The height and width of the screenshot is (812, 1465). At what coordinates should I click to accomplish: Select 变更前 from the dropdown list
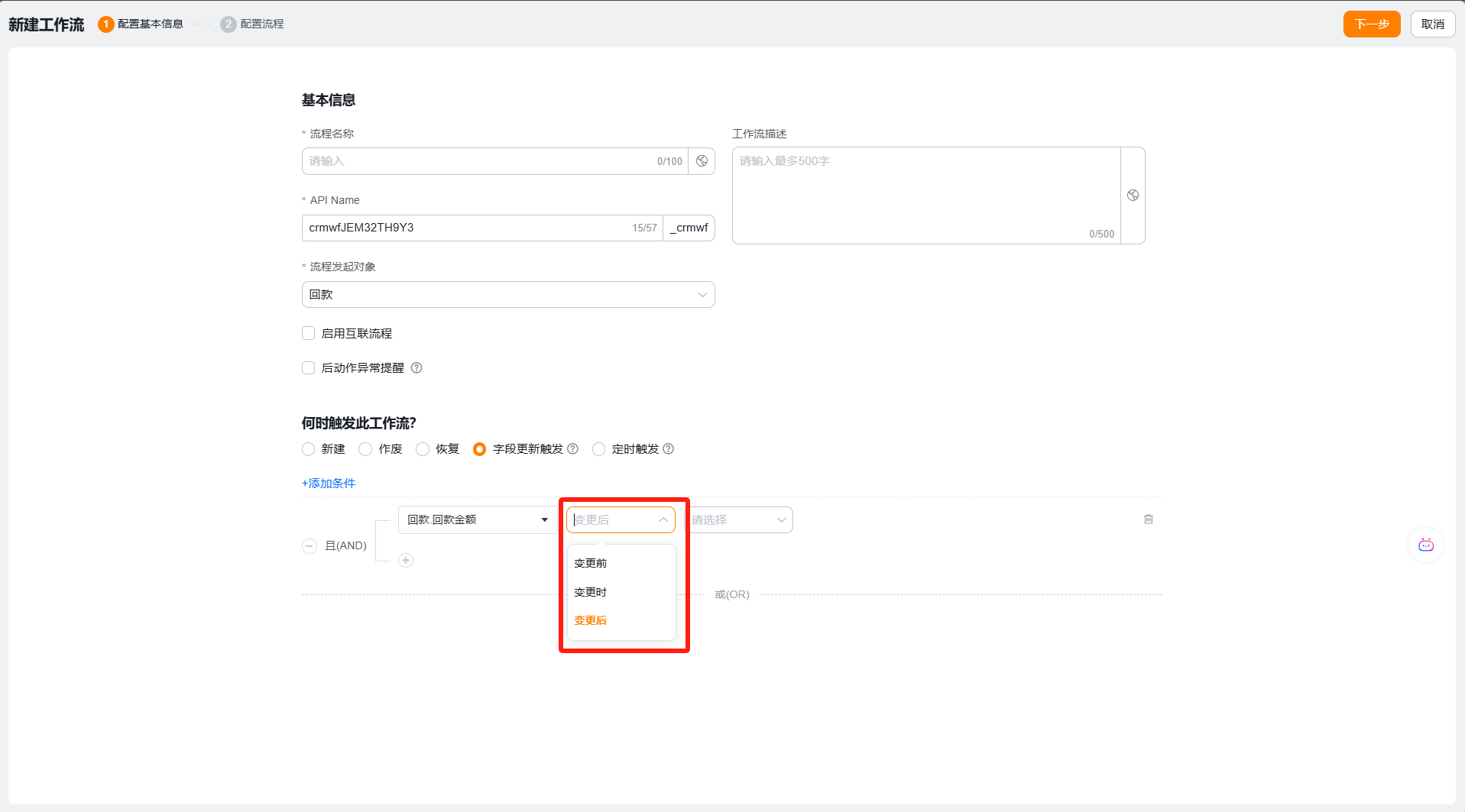591,563
